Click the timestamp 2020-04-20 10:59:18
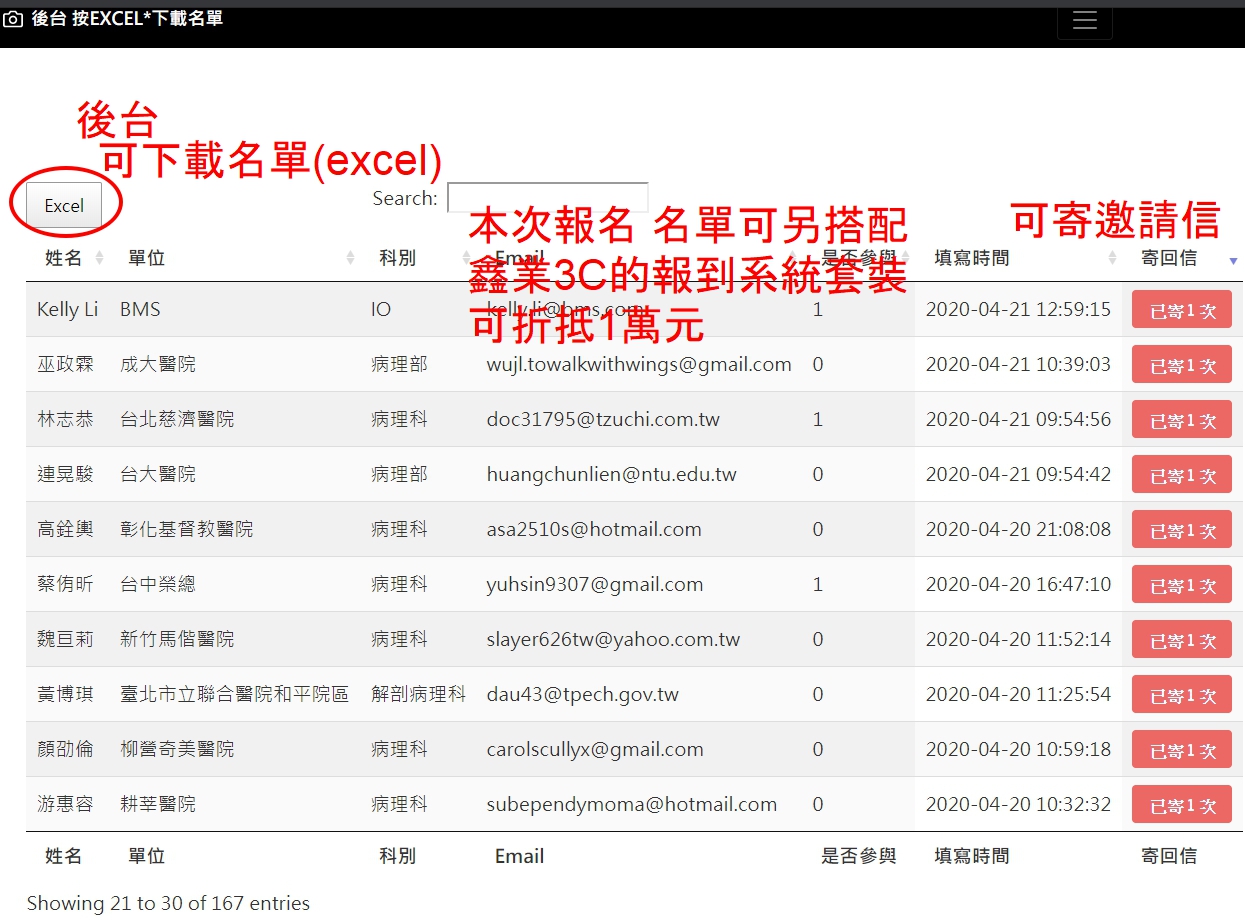 click(x=1018, y=749)
